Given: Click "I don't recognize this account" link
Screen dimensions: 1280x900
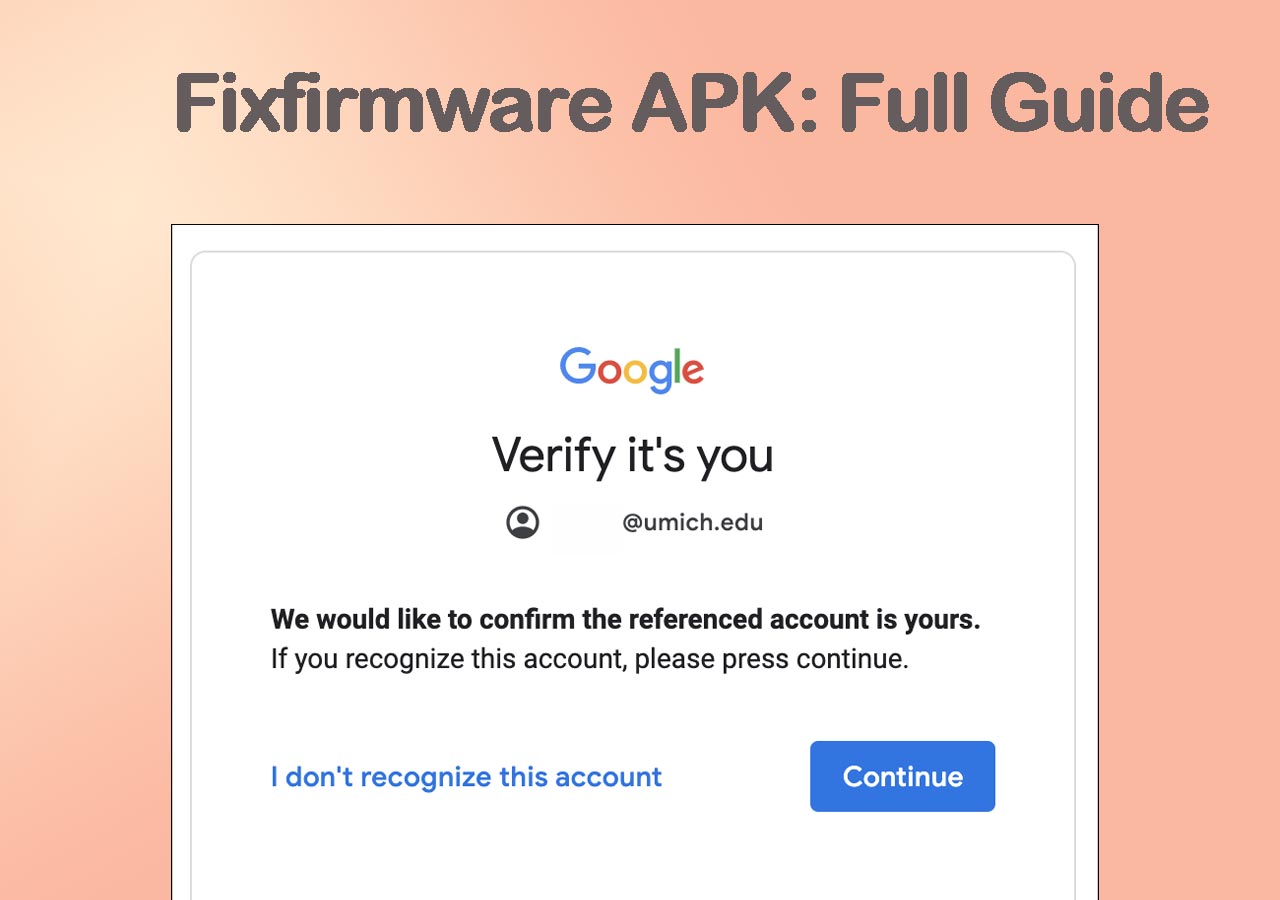Looking at the screenshot, I should (x=466, y=777).
